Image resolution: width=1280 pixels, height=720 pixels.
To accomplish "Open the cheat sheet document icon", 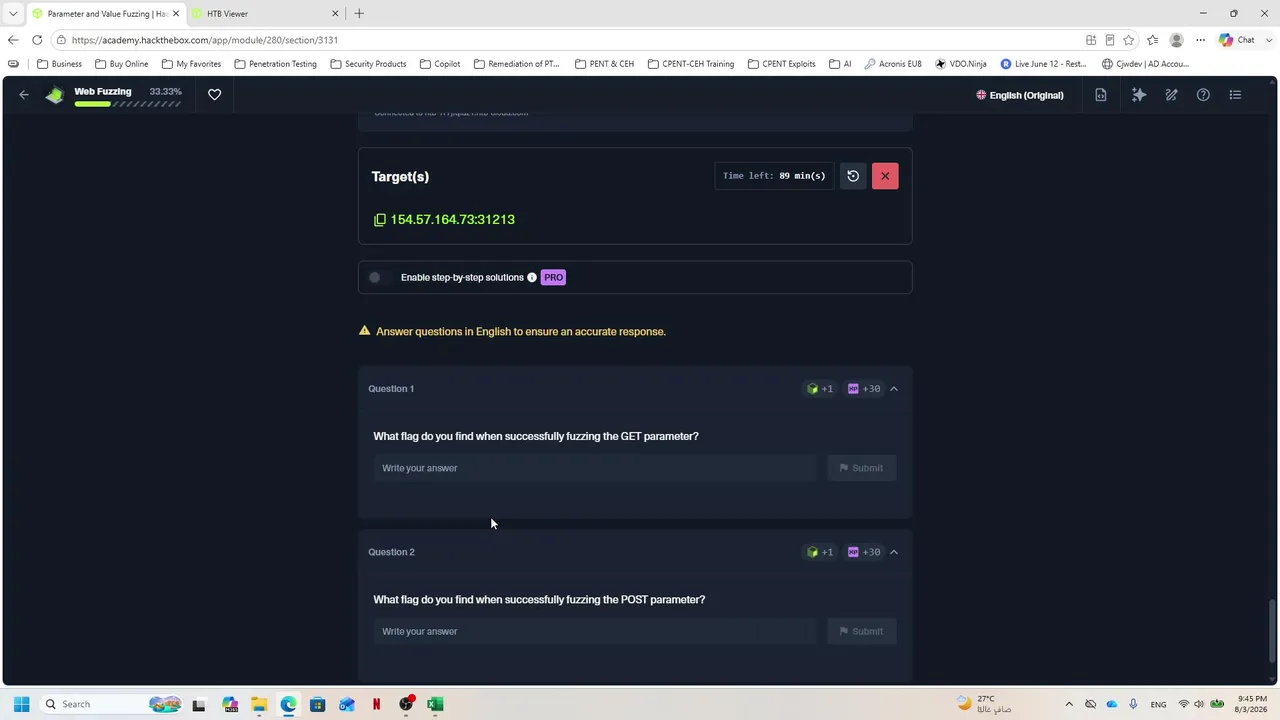I will click(1101, 95).
